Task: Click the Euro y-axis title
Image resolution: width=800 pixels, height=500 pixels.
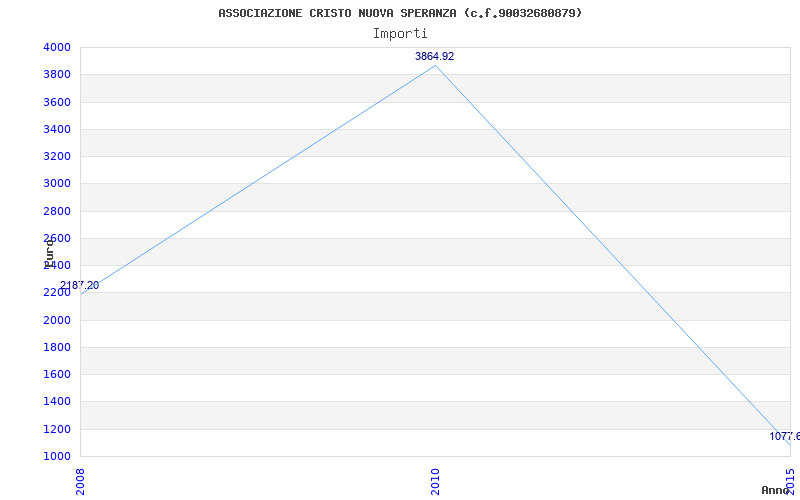Action: coord(49,254)
